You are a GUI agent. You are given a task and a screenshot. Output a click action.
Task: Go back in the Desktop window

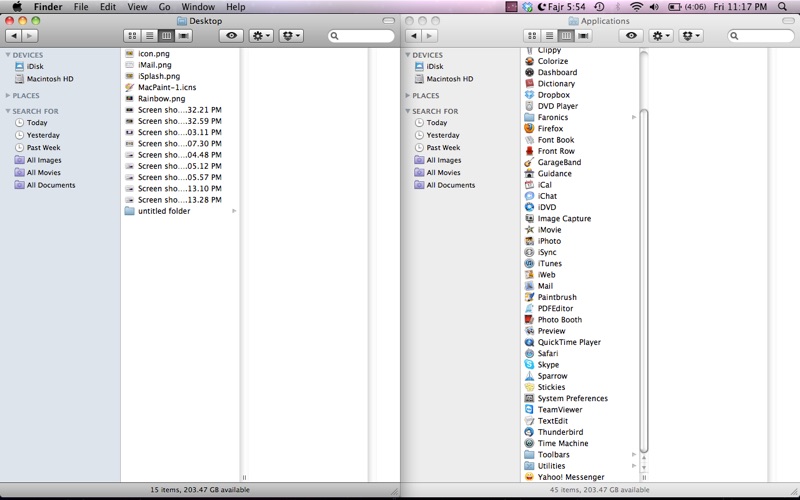pos(14,36)
